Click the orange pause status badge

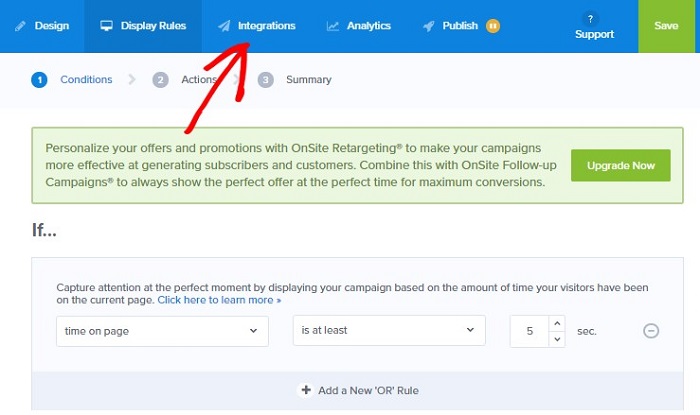pos(493,26)
